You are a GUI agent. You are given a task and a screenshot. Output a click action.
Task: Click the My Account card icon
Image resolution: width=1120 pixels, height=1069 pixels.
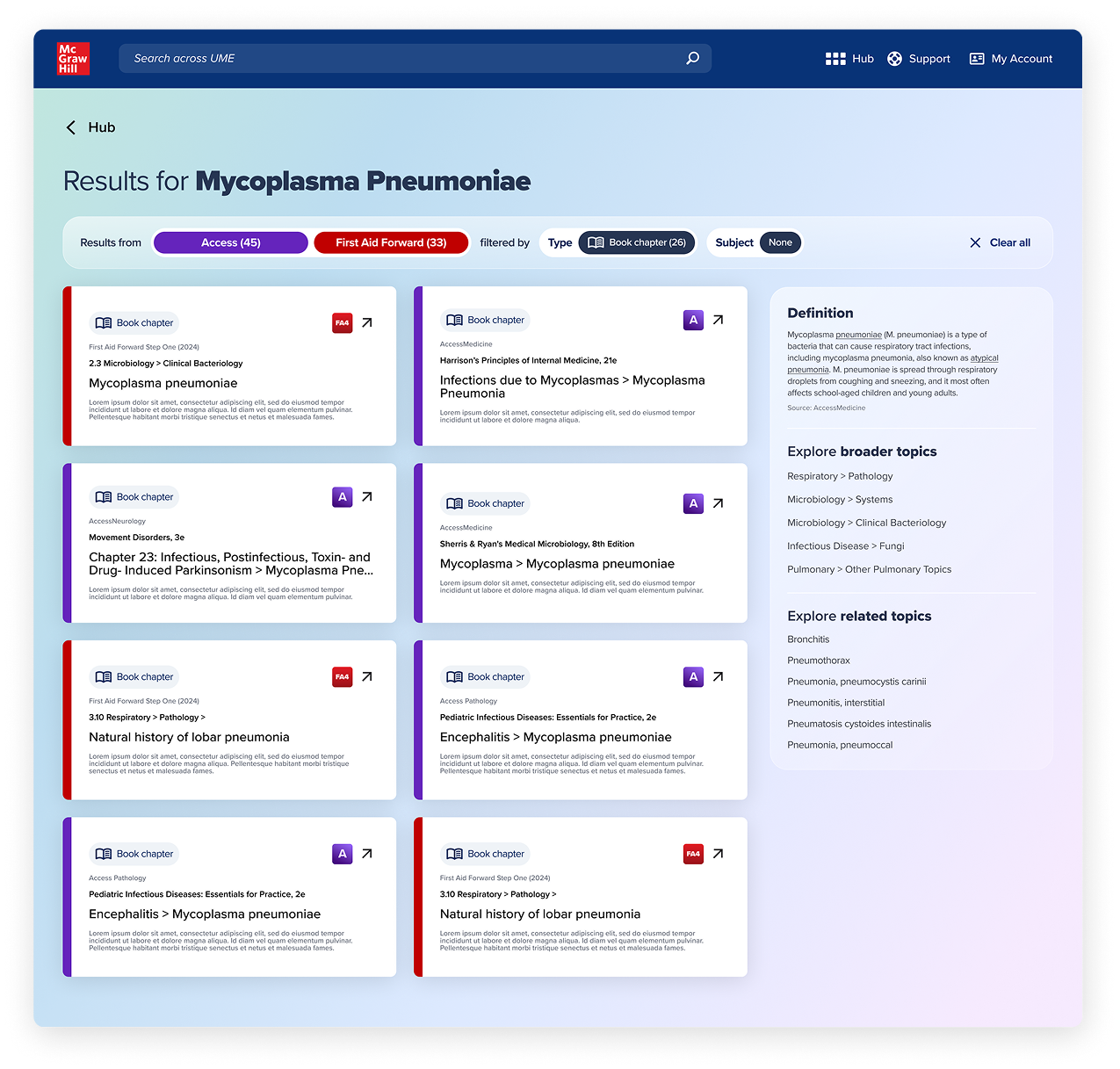[x=977, y=59]
